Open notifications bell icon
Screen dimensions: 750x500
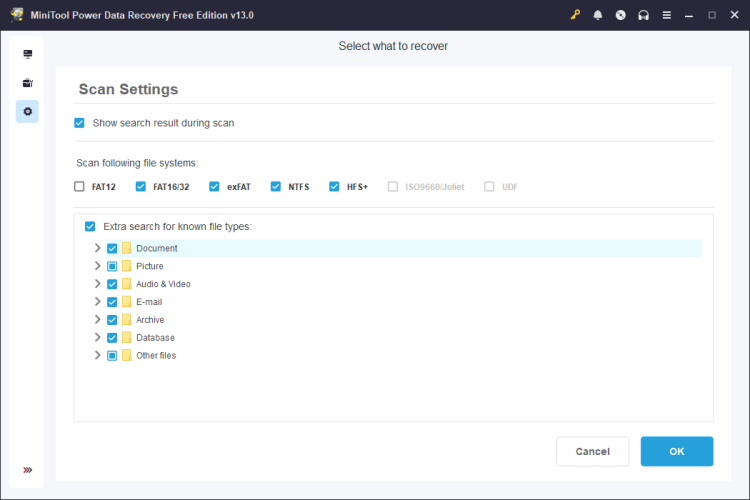597,15
